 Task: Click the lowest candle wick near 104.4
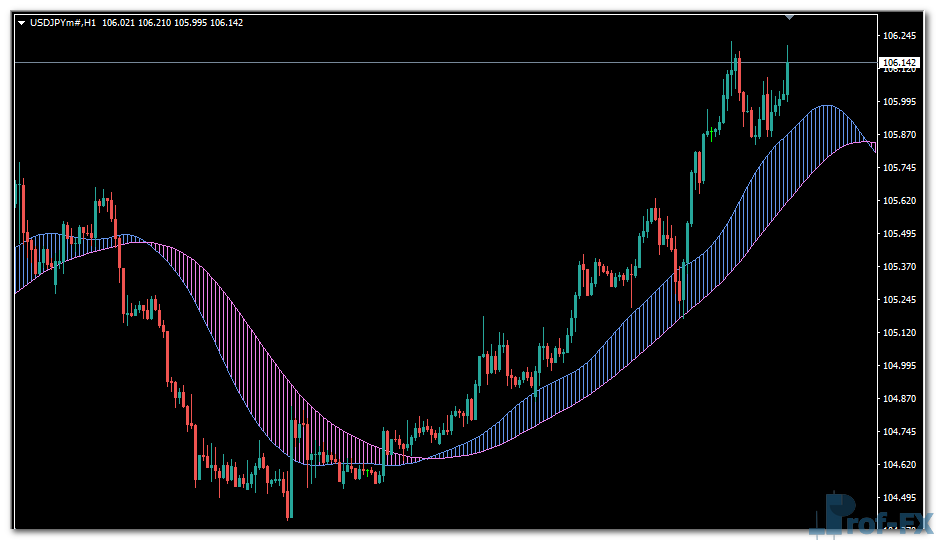click(x=289, y=510)
